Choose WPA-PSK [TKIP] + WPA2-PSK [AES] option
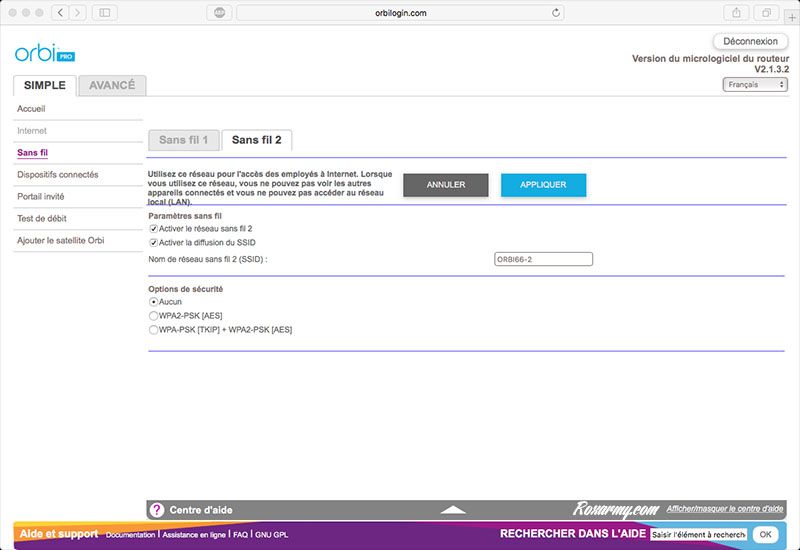 154,329
